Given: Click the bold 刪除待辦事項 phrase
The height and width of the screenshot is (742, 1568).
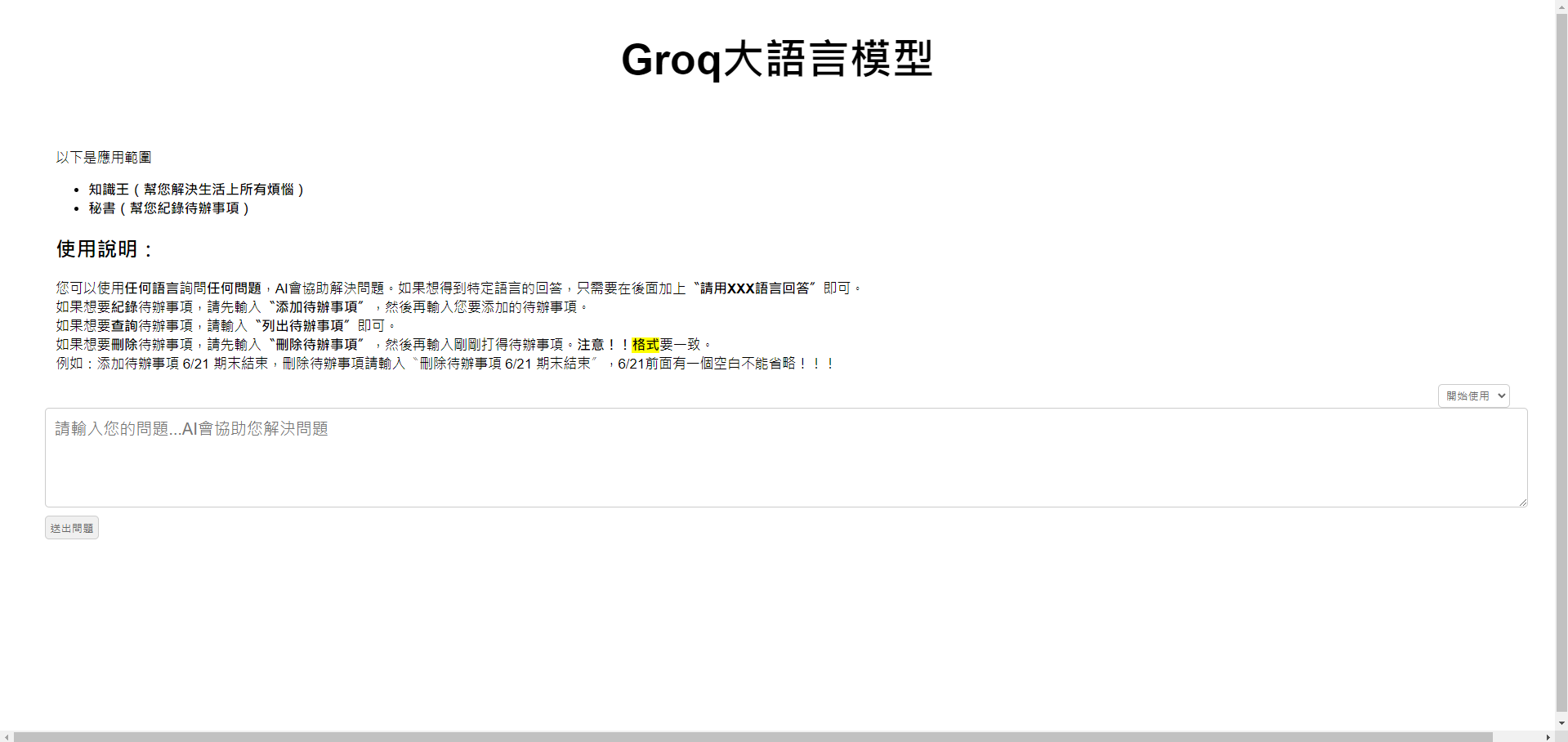Looking at the screenshot, I should tap(317, 344).
